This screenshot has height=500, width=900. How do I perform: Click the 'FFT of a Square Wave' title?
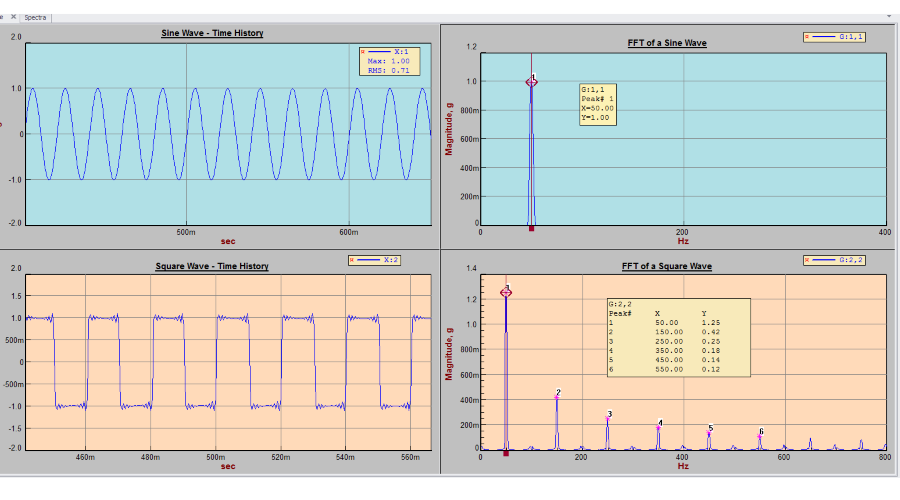[666, 266]
